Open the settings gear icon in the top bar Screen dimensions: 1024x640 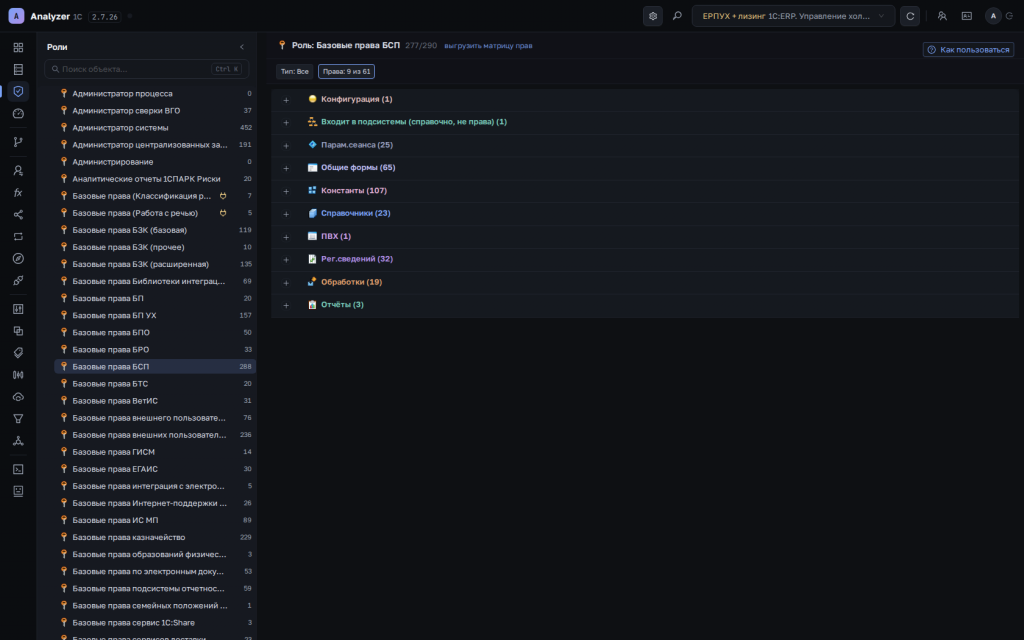(652, 16)
